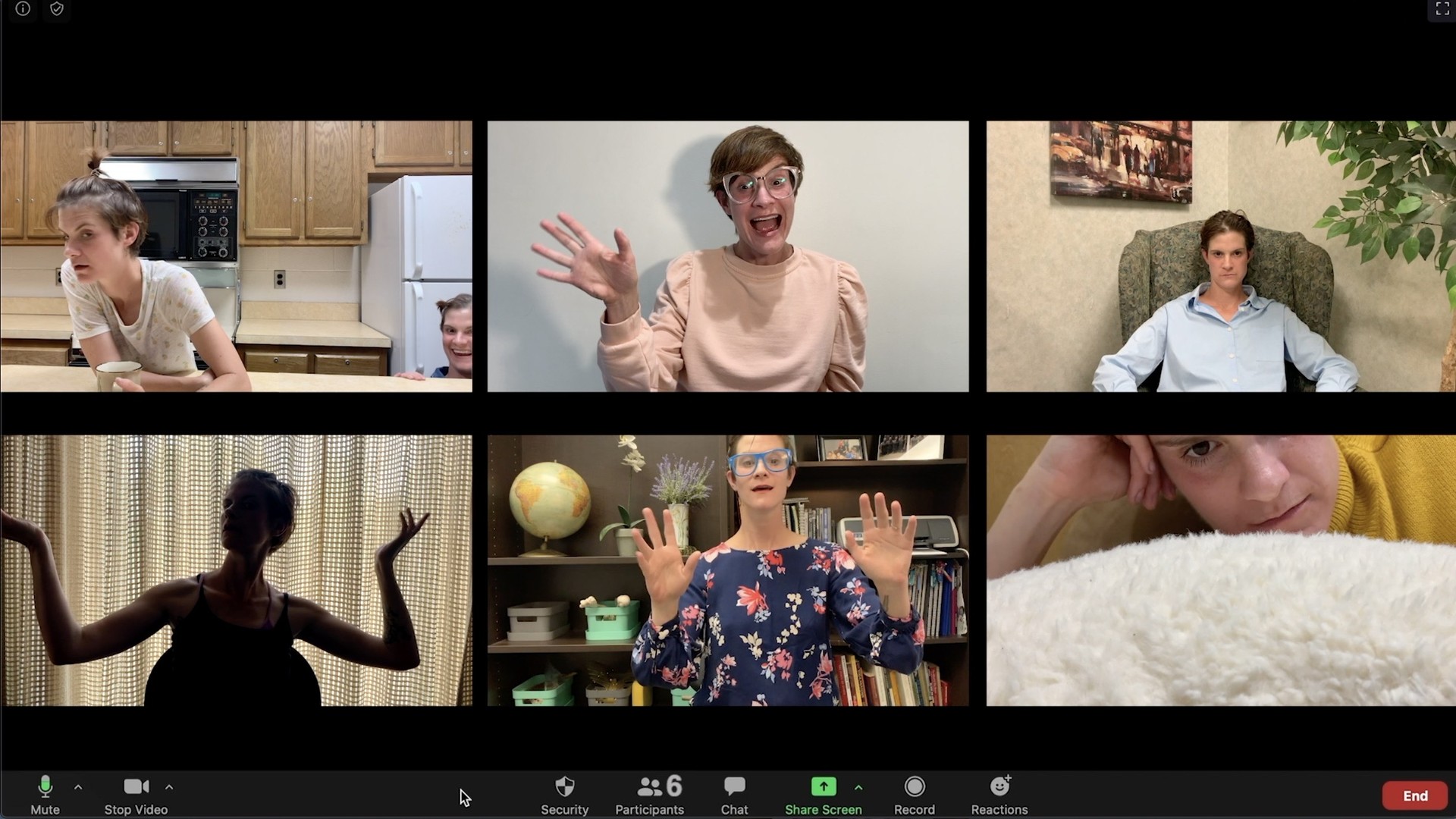Screen dimensions: 1456x819
Task: Select kitchen video tile
Action: pos(236,256)
